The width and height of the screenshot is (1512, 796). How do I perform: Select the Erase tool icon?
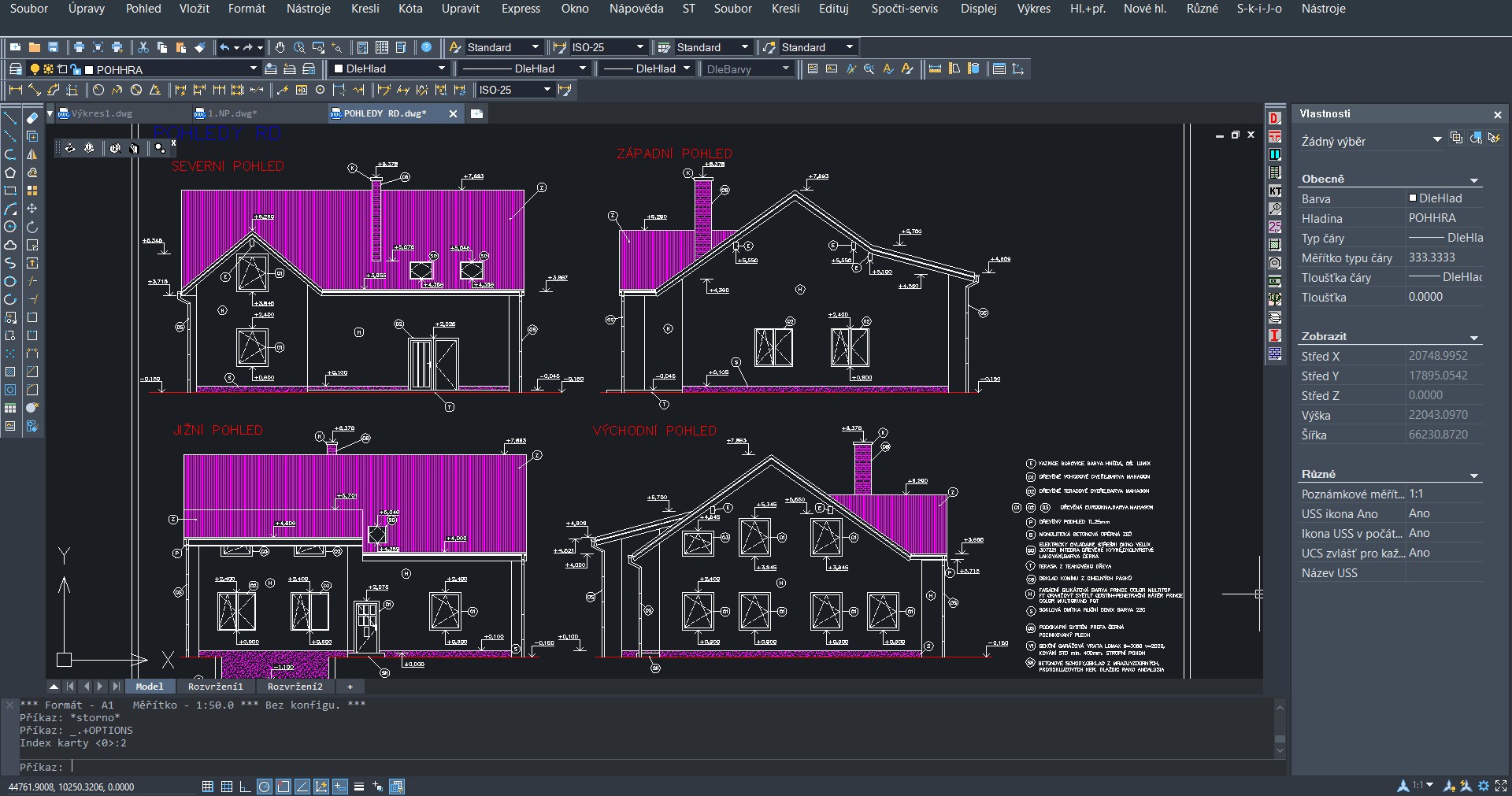(32, 118)
